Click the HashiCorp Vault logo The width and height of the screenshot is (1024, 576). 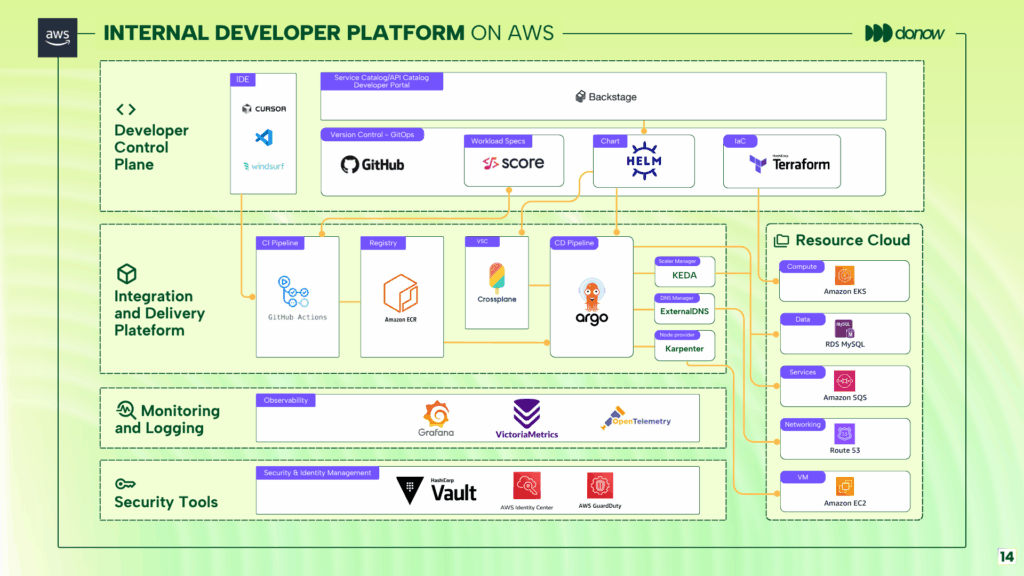(x=437, y=490)
